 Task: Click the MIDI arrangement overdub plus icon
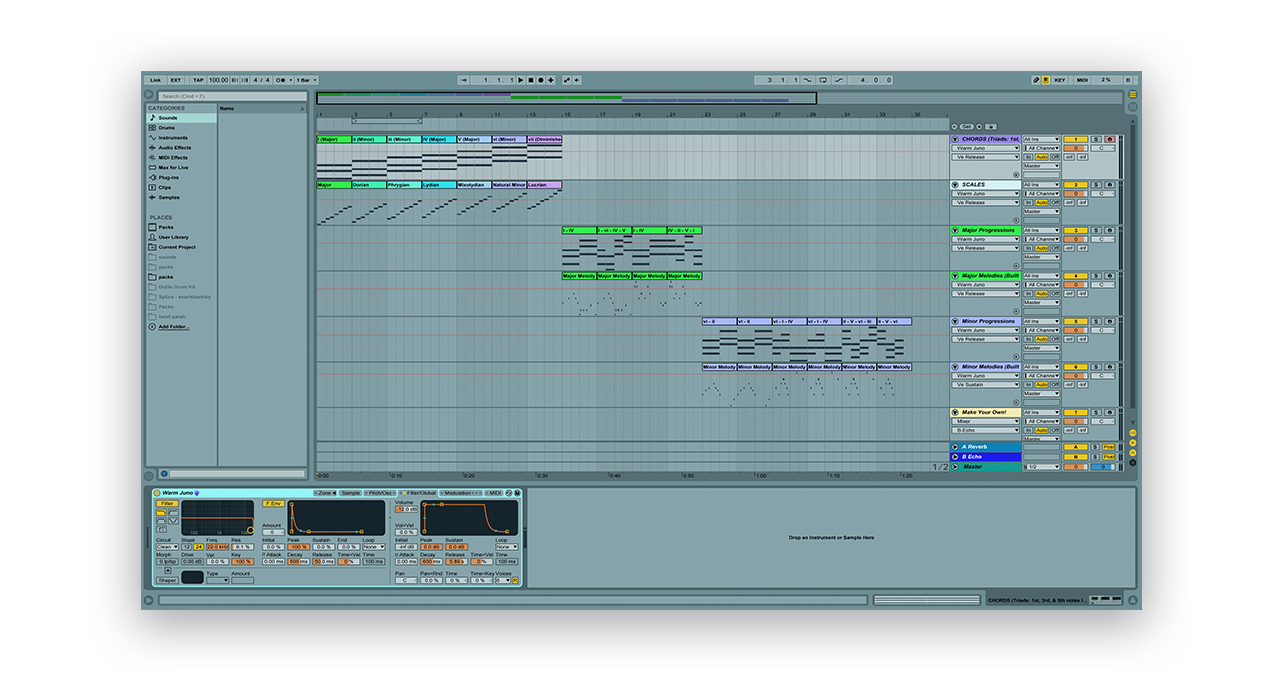click(551, 80)
